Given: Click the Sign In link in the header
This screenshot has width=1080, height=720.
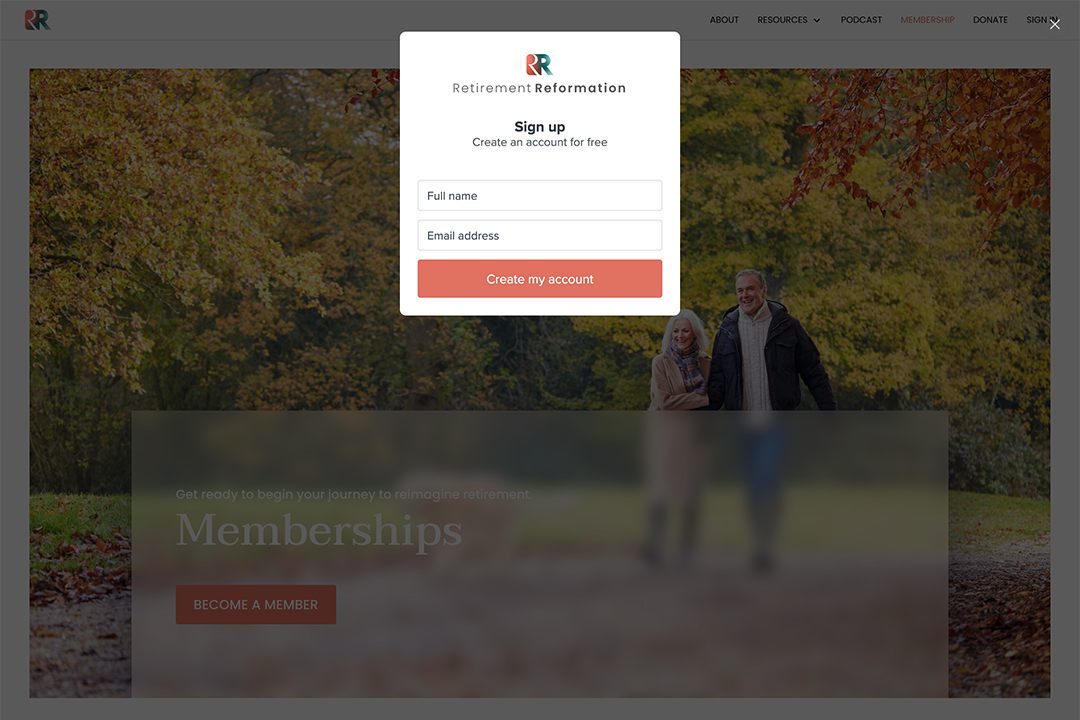Looking at the screenshot, I should 1040,20.
